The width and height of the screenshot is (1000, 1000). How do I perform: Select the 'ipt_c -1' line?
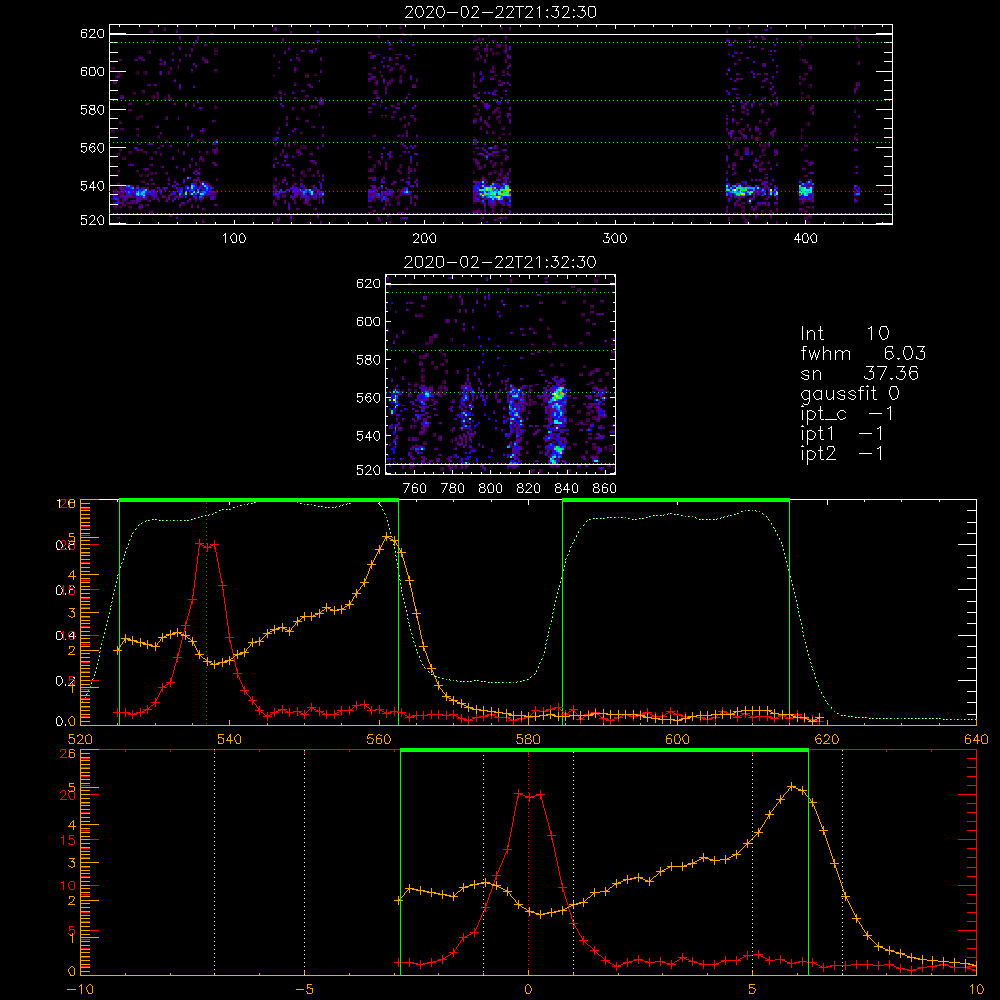pyautogui.click(x=847, y=414)
